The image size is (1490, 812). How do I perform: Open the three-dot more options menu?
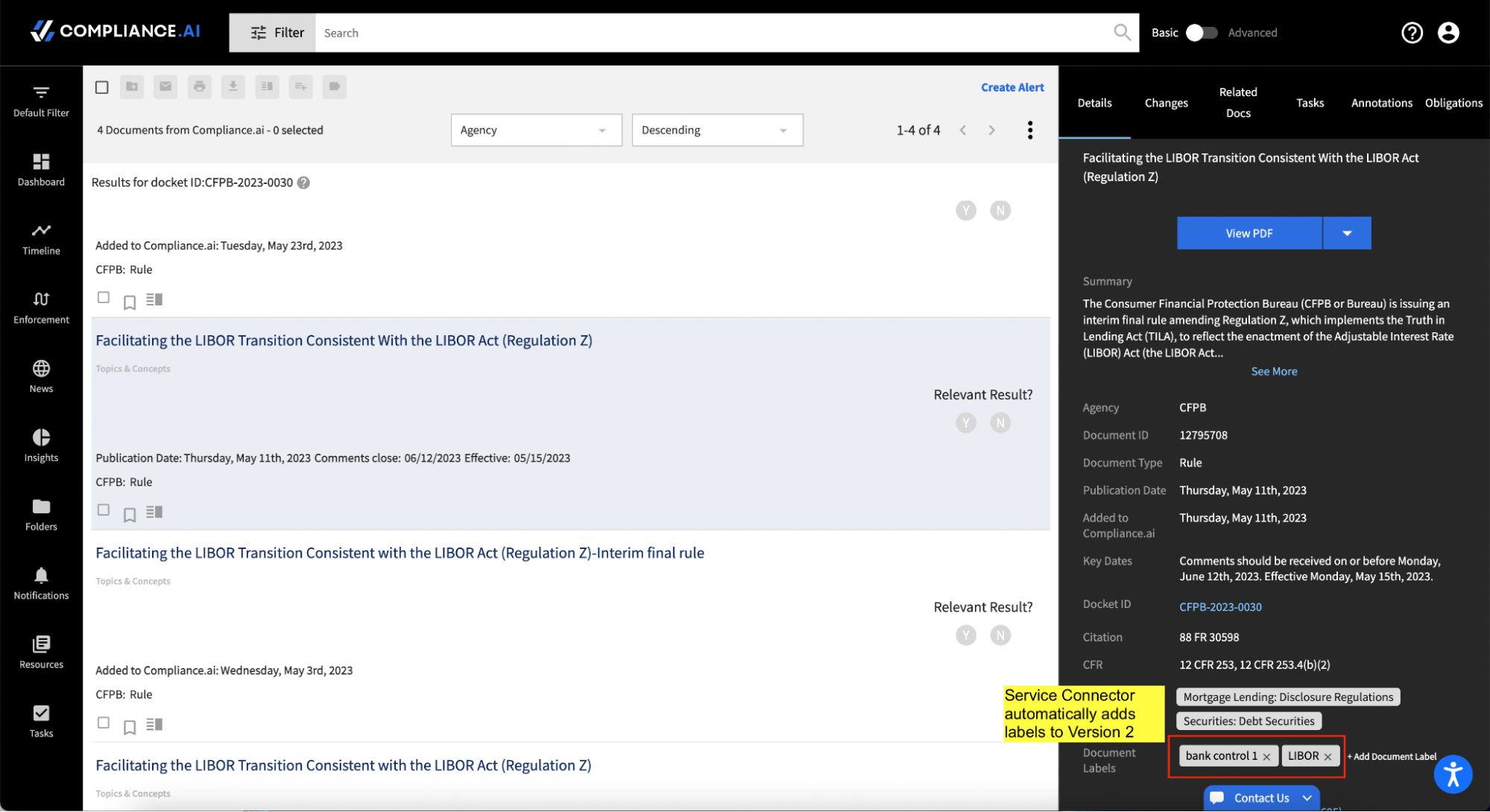1030,130
